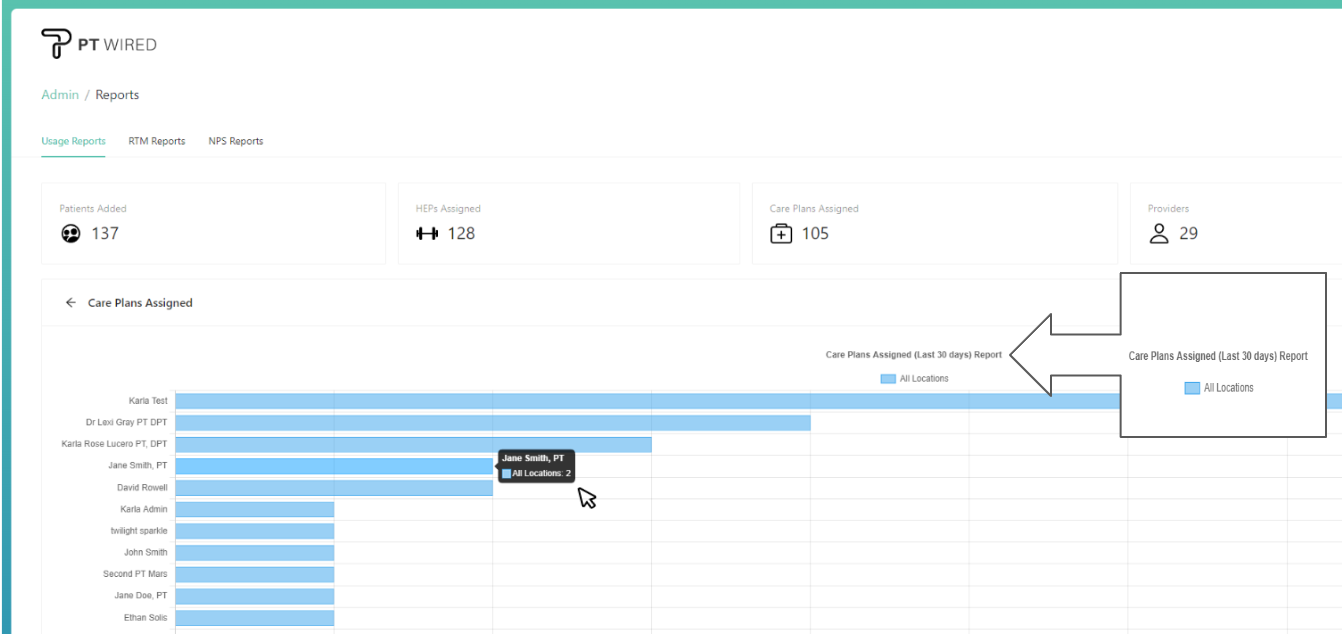Image resolution: width=1342 pixels, height=638 pixels.
Task: Select the Karla Rose Lucero bar
Action: pyautogui.click(x=413, y=444)
